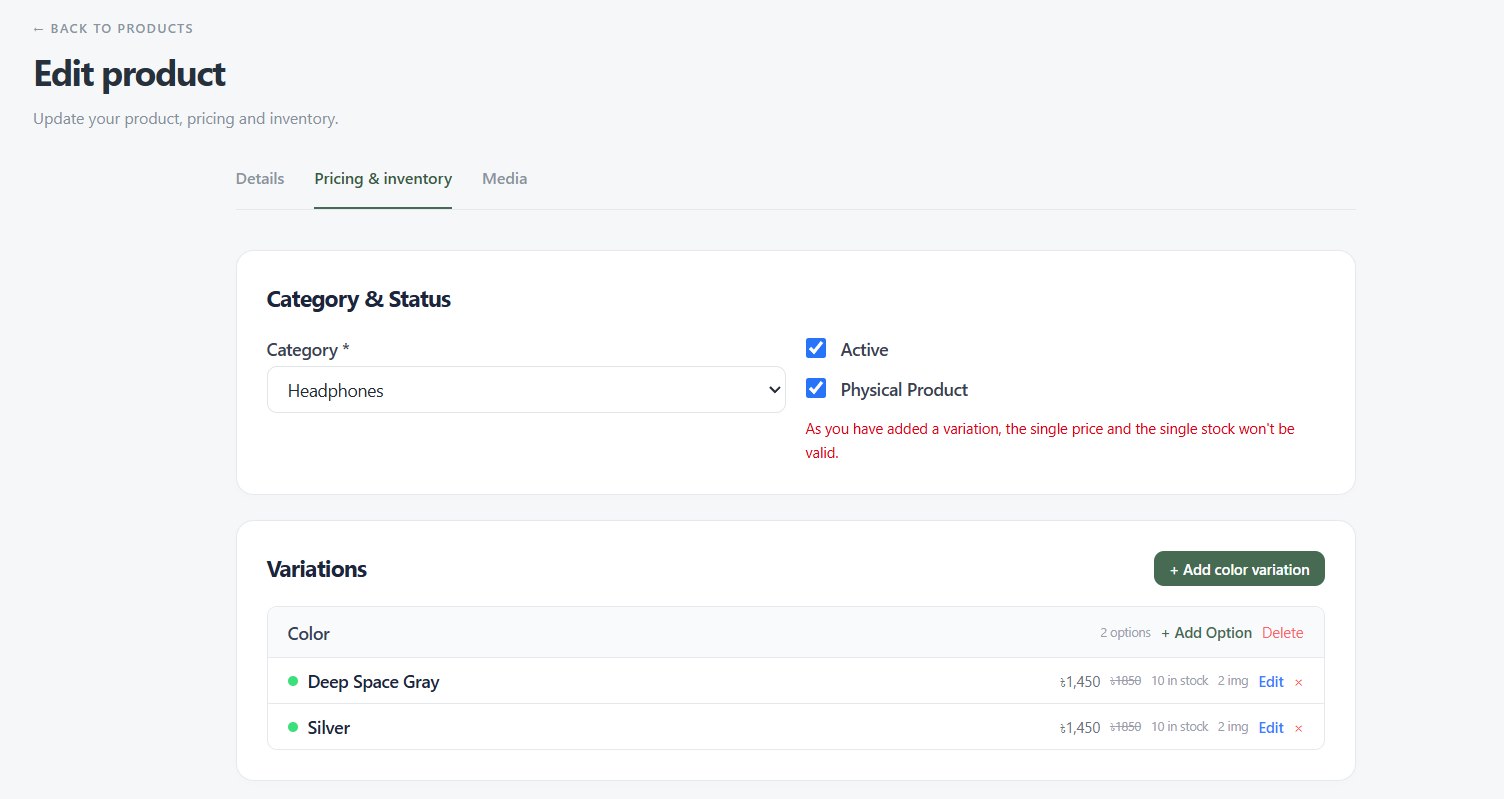
Task: Switch to the Details tab
Action: tap(260, 179)
